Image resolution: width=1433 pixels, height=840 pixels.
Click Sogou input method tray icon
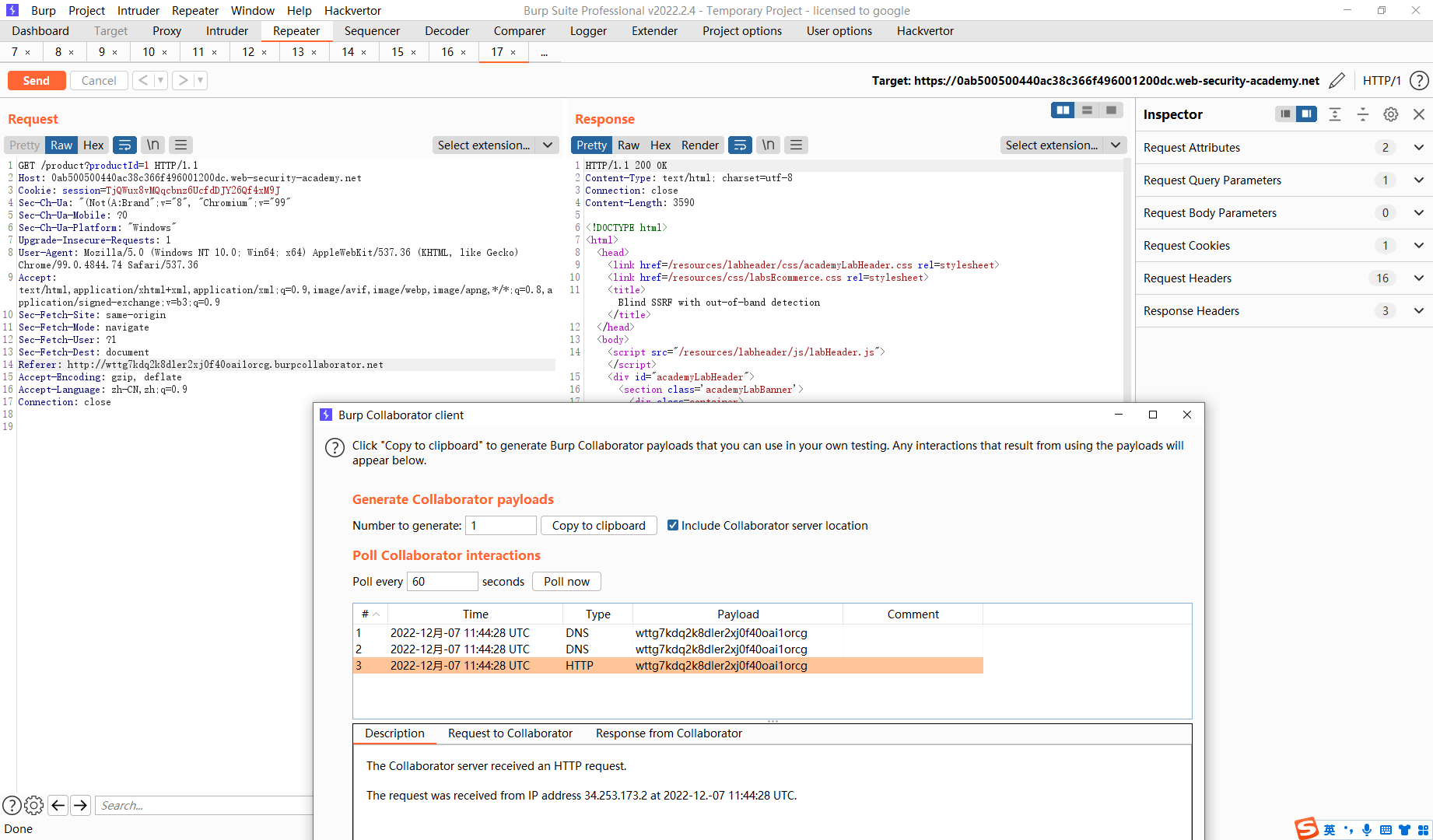(x=1307, y=829)
